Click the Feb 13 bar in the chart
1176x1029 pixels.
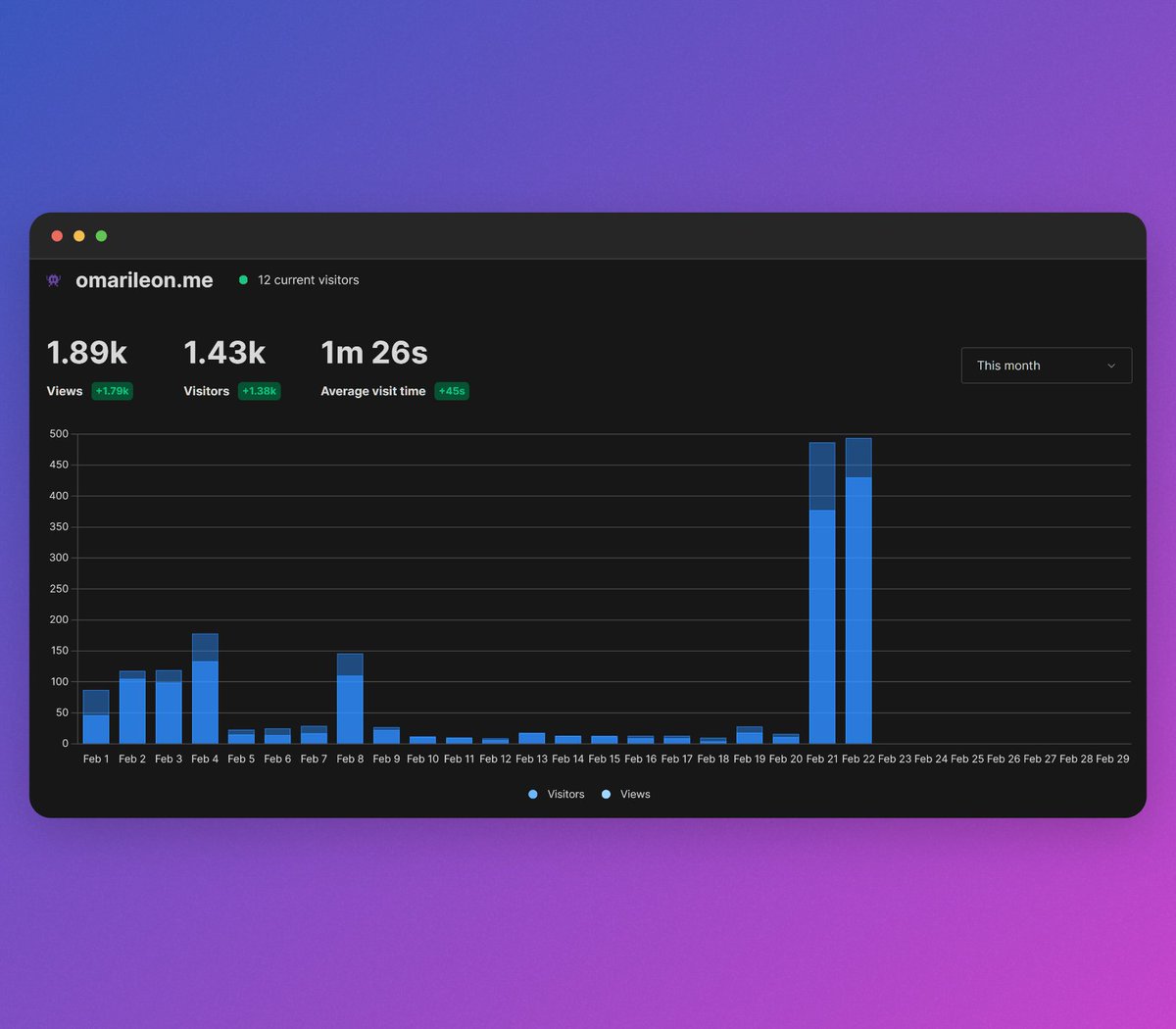(532, 738)
